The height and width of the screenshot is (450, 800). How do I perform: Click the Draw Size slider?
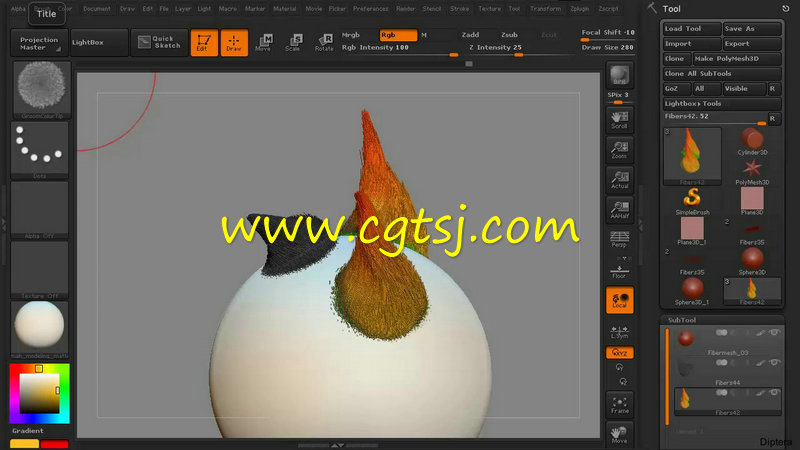[x=608, y=47]
